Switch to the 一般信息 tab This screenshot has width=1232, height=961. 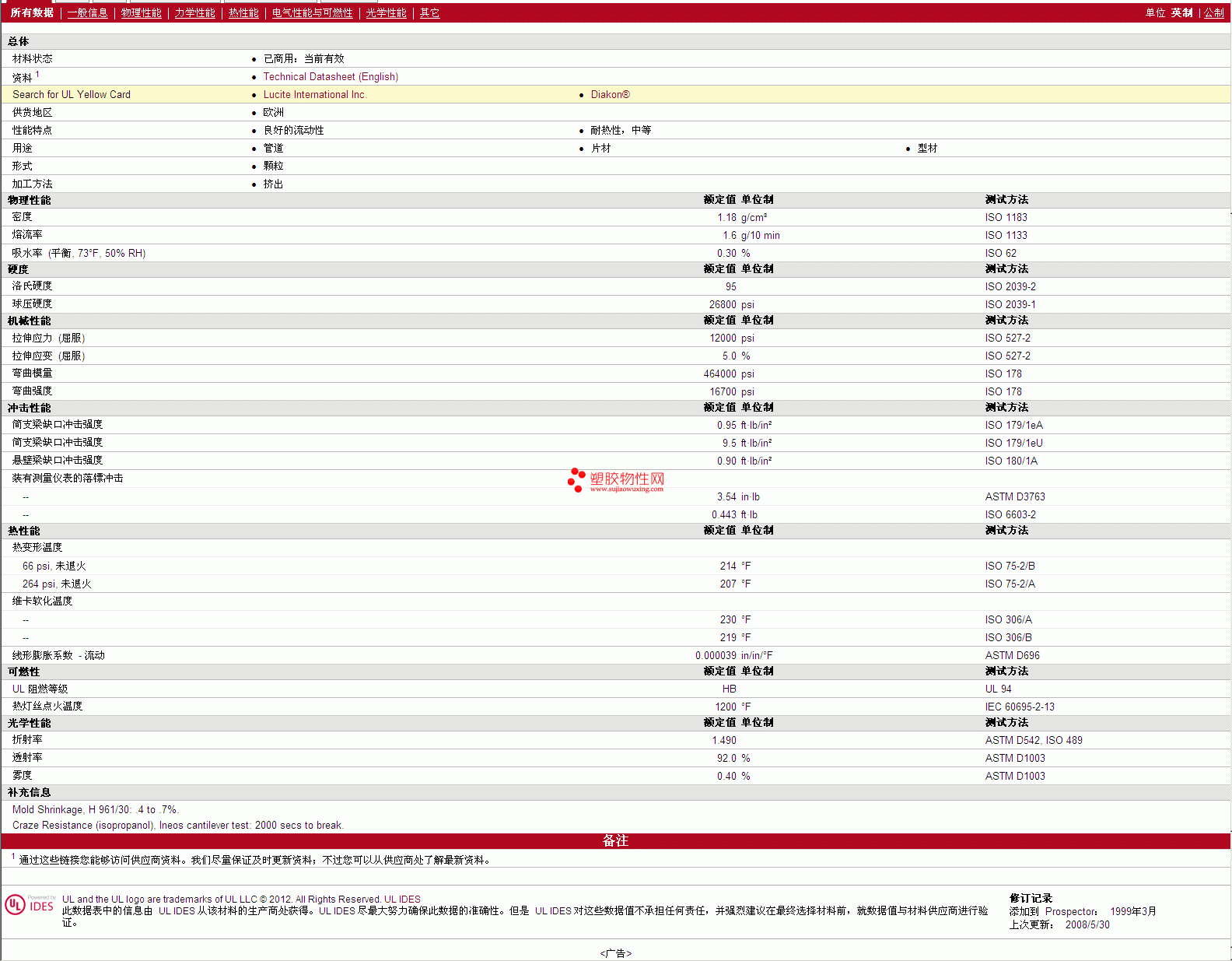(87, 13)
